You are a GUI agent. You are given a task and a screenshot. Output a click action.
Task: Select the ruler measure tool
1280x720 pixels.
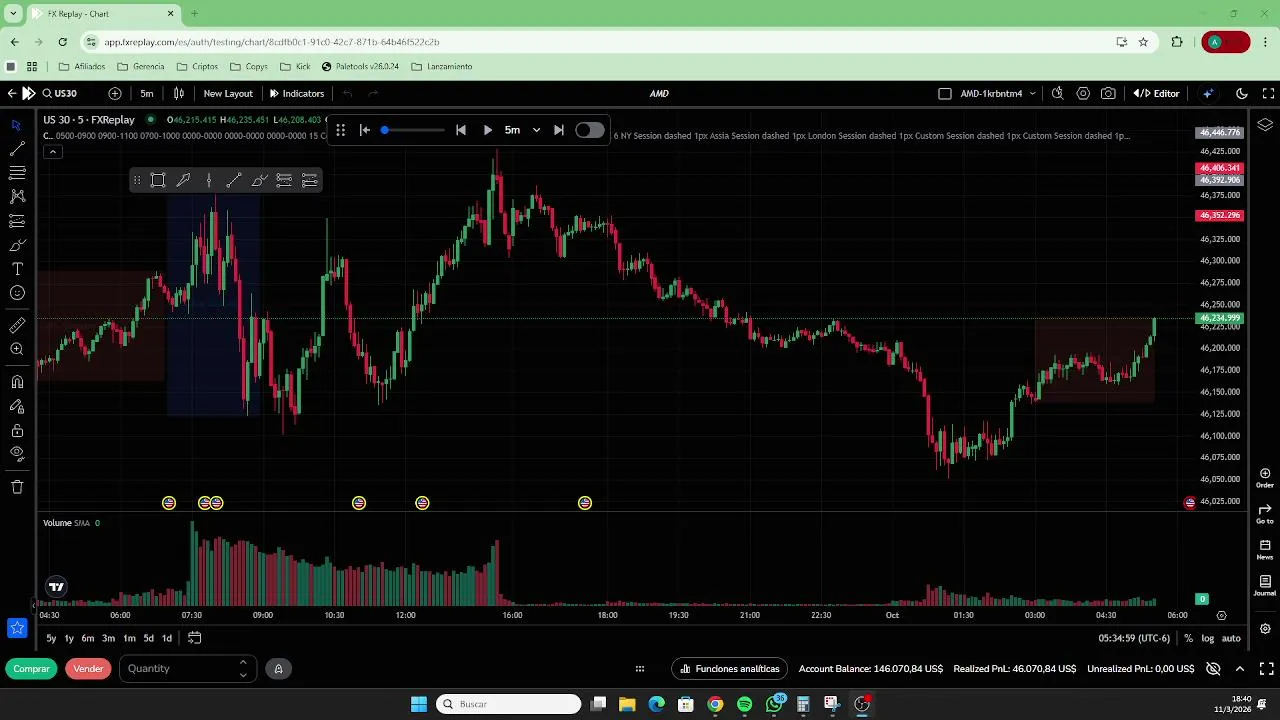(x=17, y=325)
